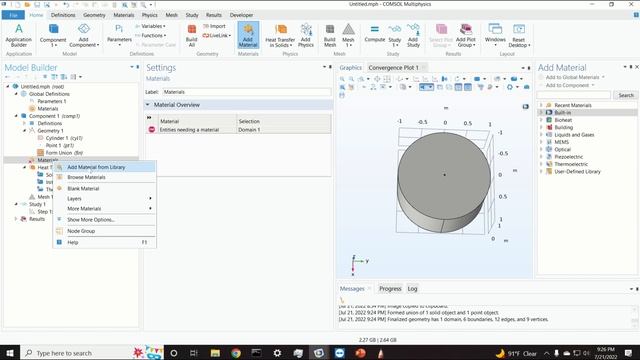640x360 pixels.
Task: Click the Add Component ribbon icon
Action: click(84, 35)
